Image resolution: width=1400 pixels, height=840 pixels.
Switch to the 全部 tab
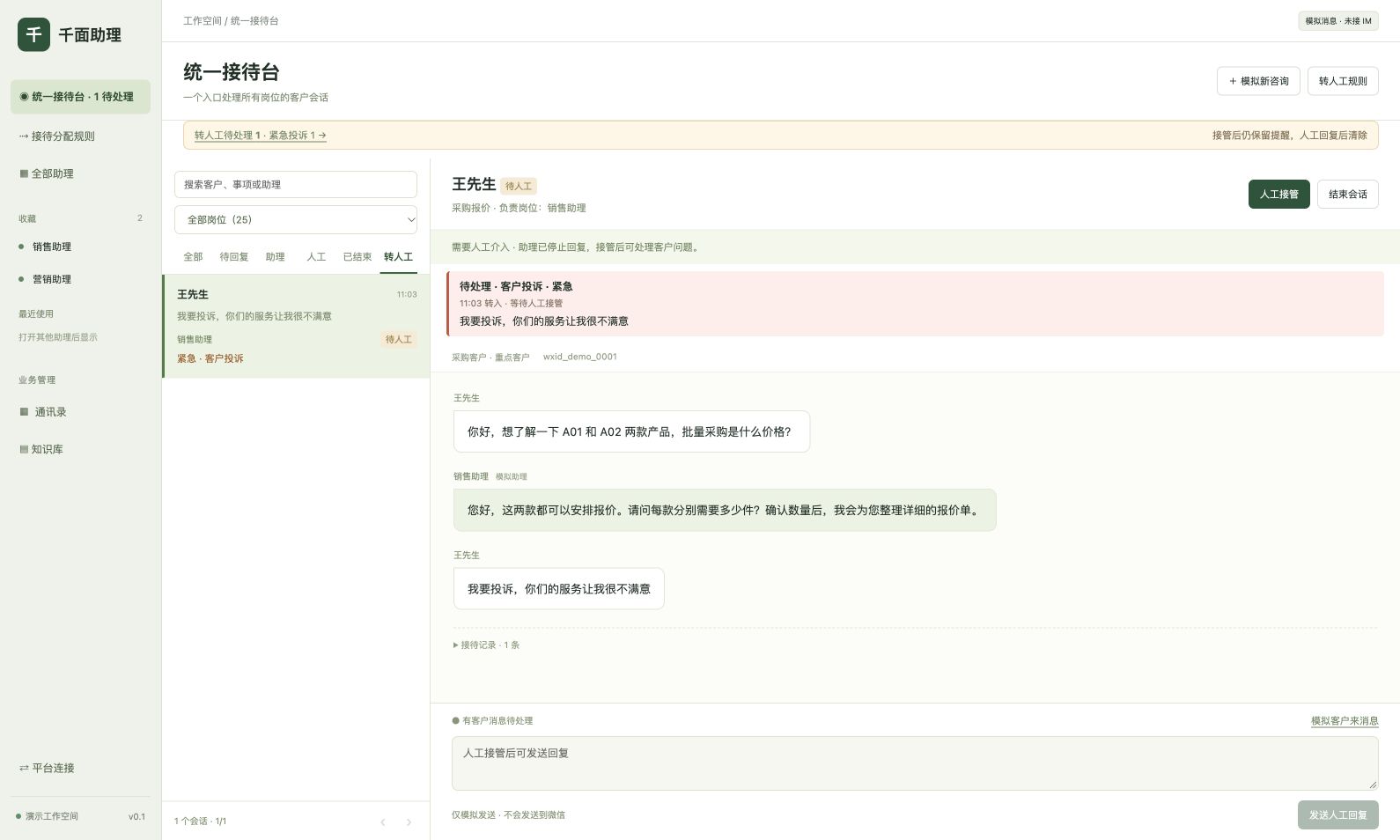click(x=193, y=257)
